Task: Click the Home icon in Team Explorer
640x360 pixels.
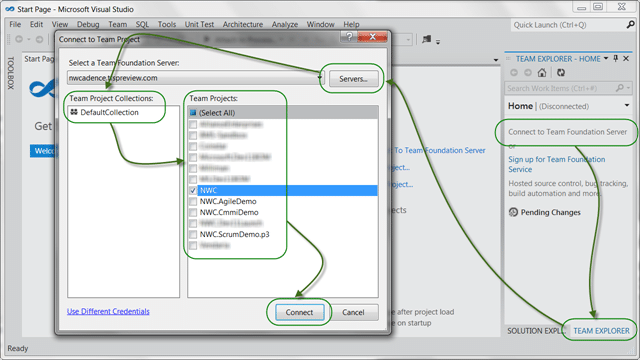Action: 542,73
